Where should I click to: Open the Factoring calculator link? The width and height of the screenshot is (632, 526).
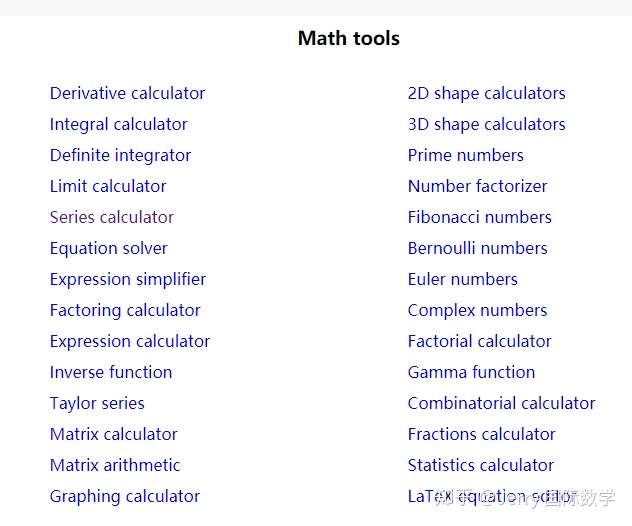click(x=125, y=310)
